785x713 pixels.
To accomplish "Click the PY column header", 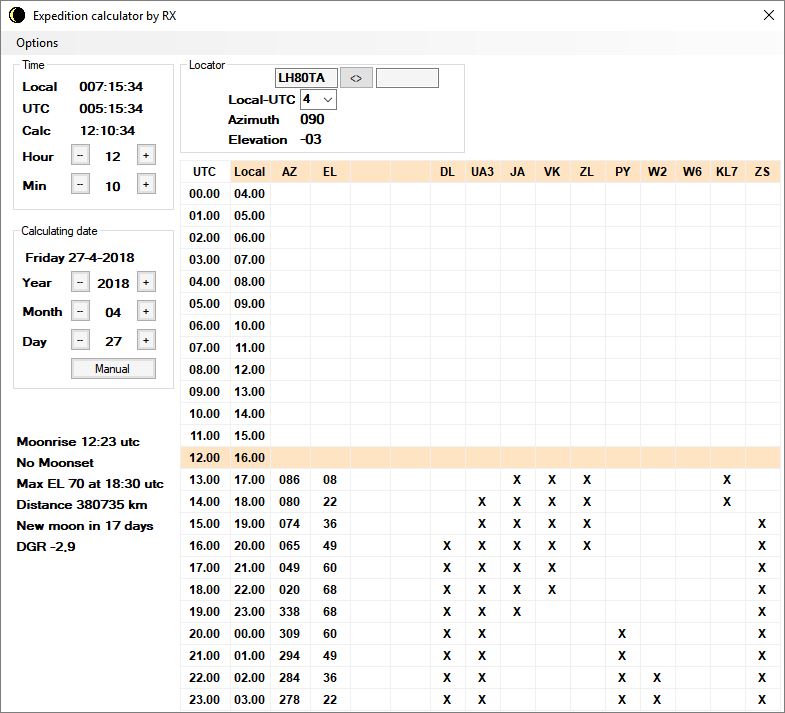I will (622, 172).
